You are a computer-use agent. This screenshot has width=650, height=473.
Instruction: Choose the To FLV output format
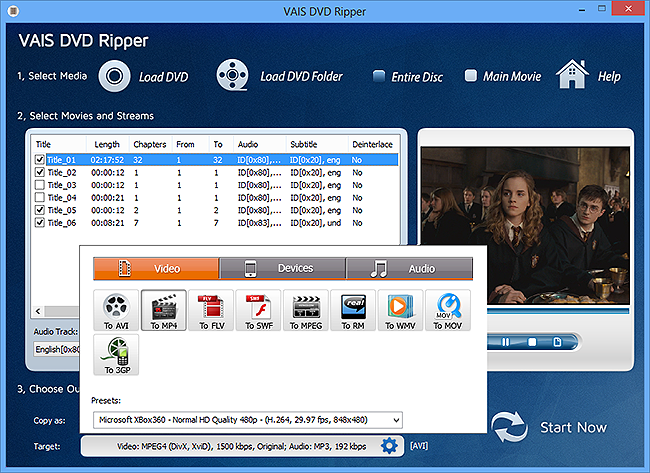tap(212, 310)
